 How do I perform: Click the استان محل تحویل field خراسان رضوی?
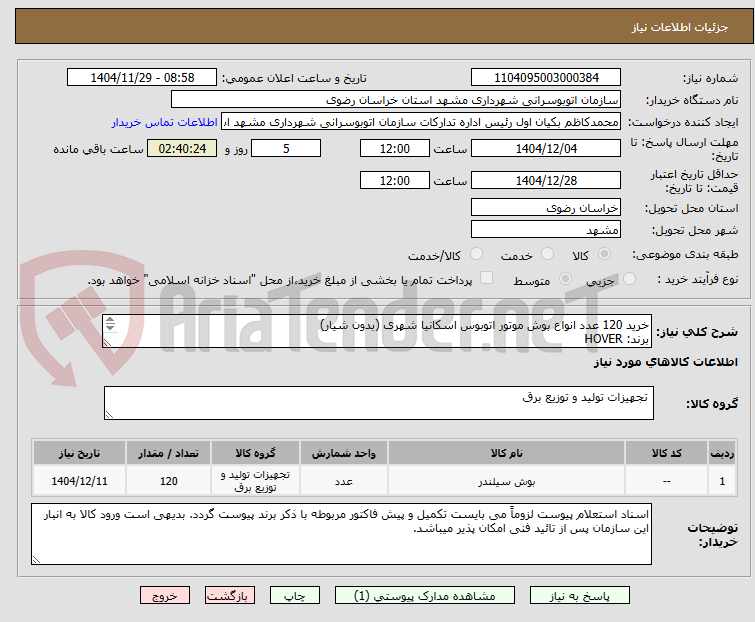[546, 207]
